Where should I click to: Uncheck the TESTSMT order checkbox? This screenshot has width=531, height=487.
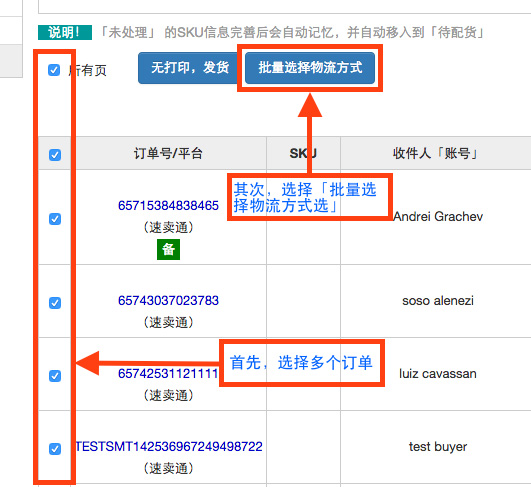55,449
